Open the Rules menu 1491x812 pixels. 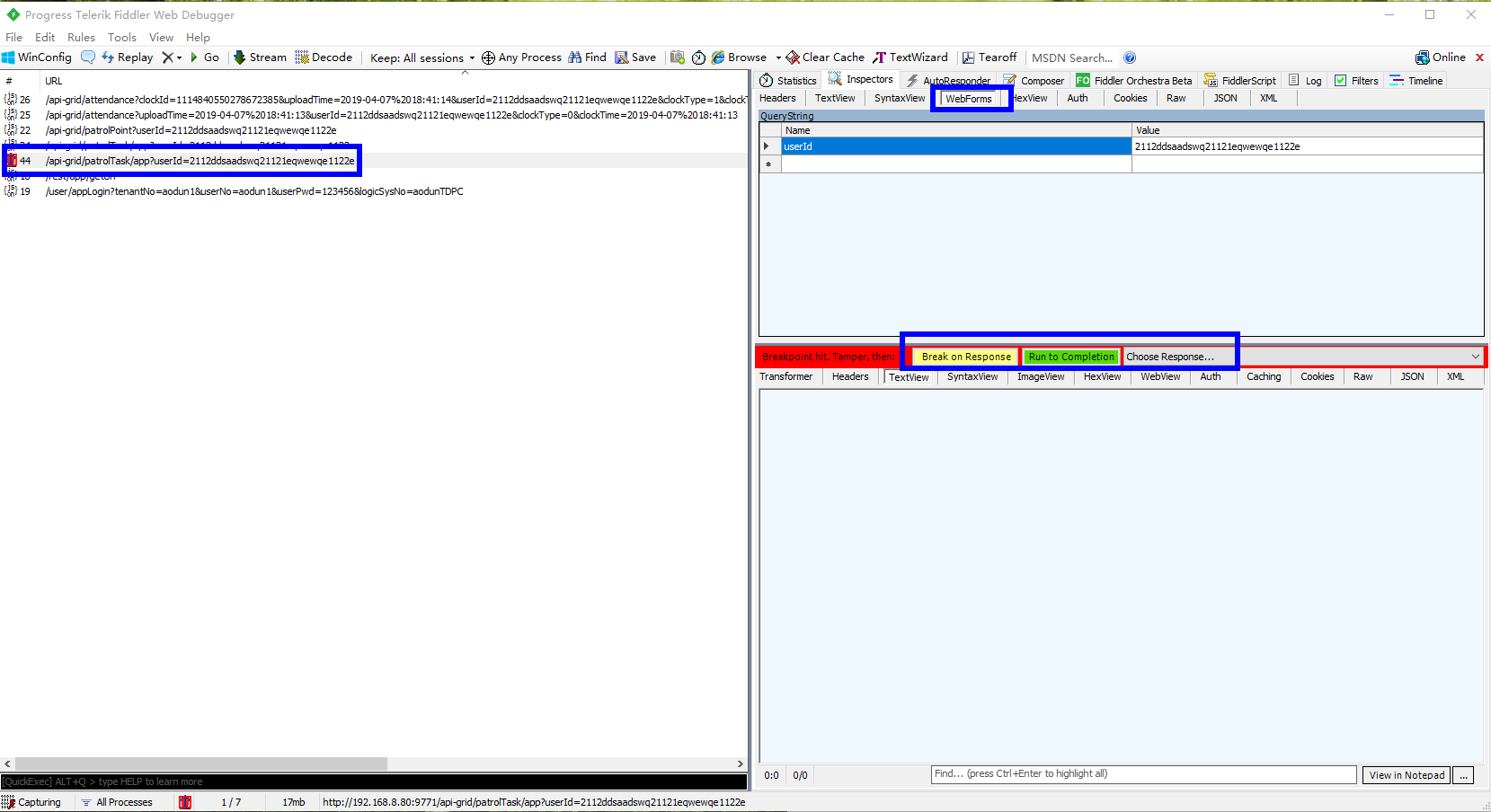(x=81, y=37)
